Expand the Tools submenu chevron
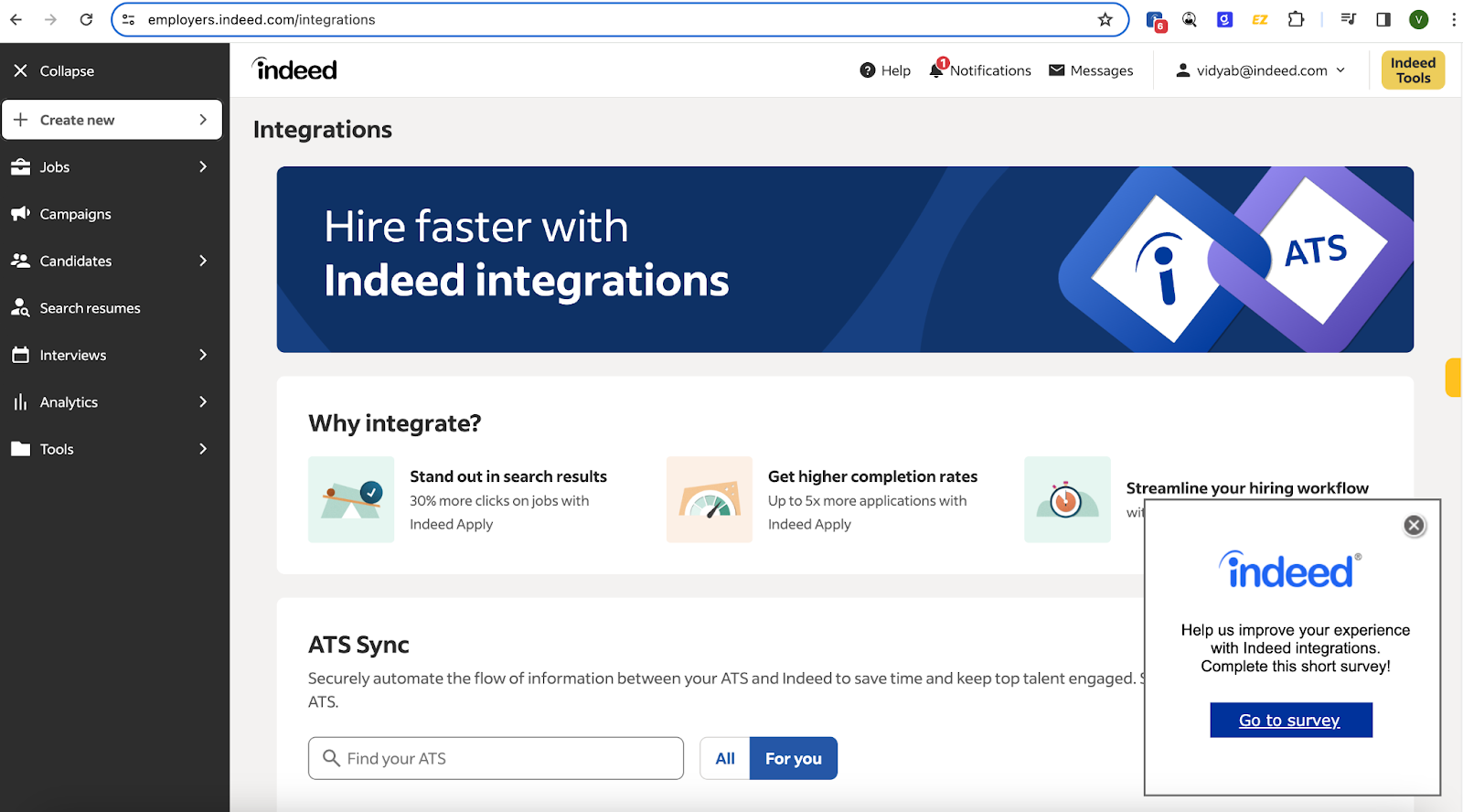This screenshot has width=1463, height=812. tap(203, 449)
